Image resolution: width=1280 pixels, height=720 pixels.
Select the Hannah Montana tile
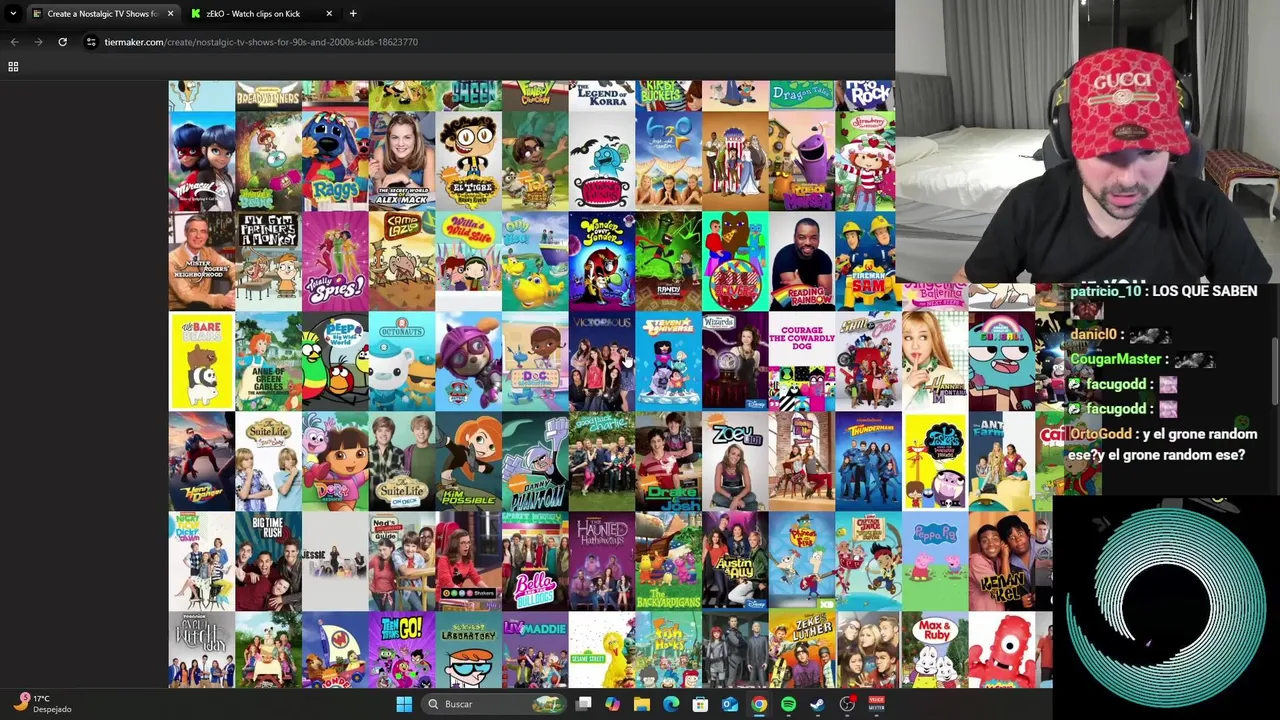(x=935, y=361)
